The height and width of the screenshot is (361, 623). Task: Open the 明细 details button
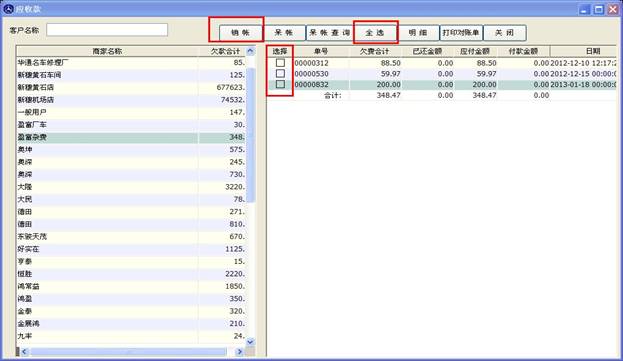point(418,33)
